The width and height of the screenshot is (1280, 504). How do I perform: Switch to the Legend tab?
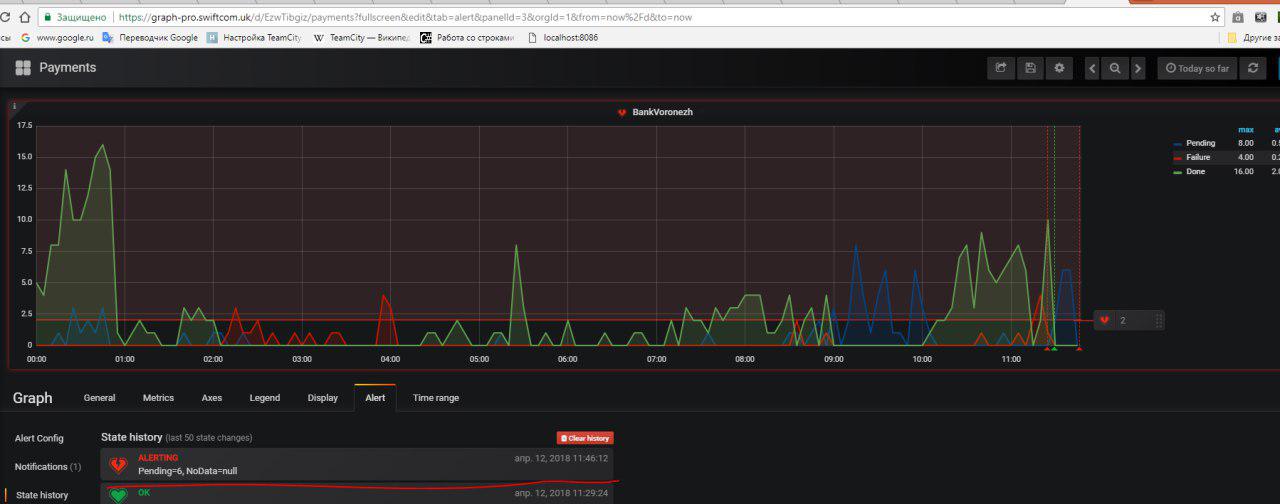(265, 398)
